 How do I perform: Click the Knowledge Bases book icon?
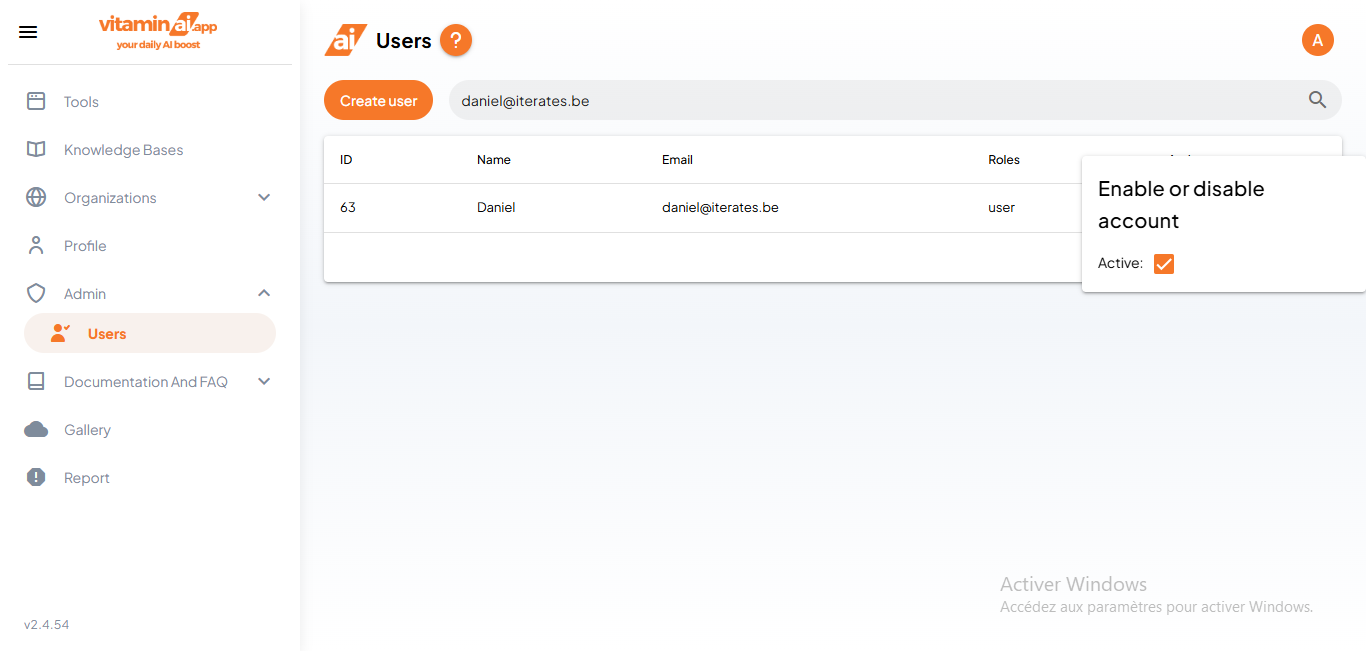[x=36, y=149]
